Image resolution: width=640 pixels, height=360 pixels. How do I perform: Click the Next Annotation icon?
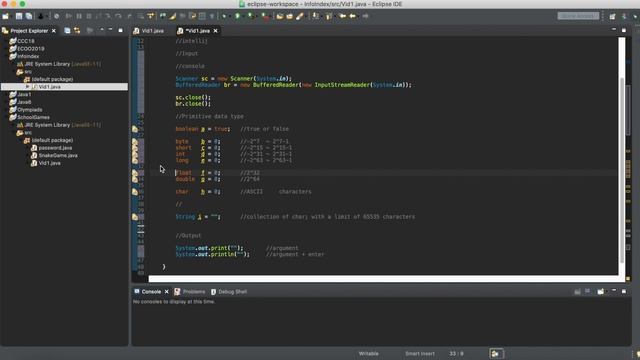(x=316, y=16)
